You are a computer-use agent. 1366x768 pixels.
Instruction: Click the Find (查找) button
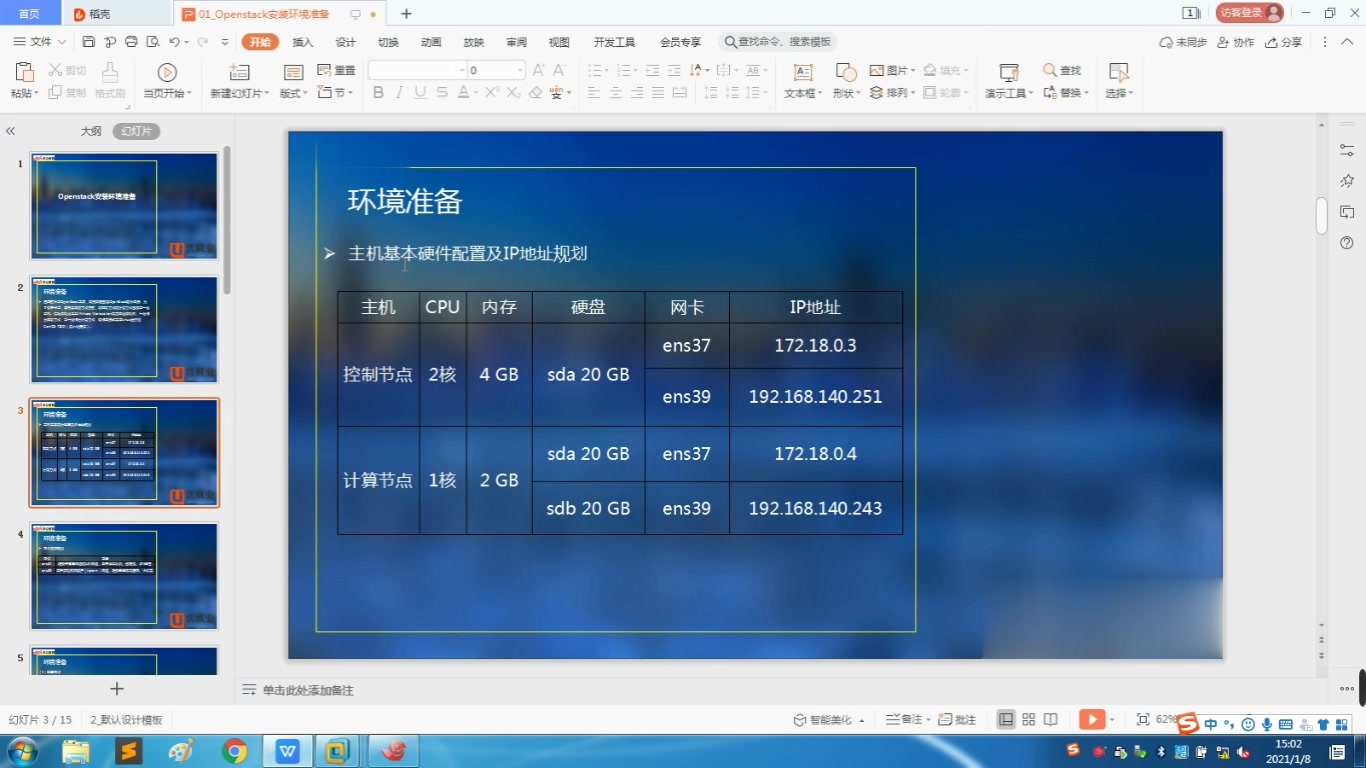pyautogui.click(x=1062, y=70)
